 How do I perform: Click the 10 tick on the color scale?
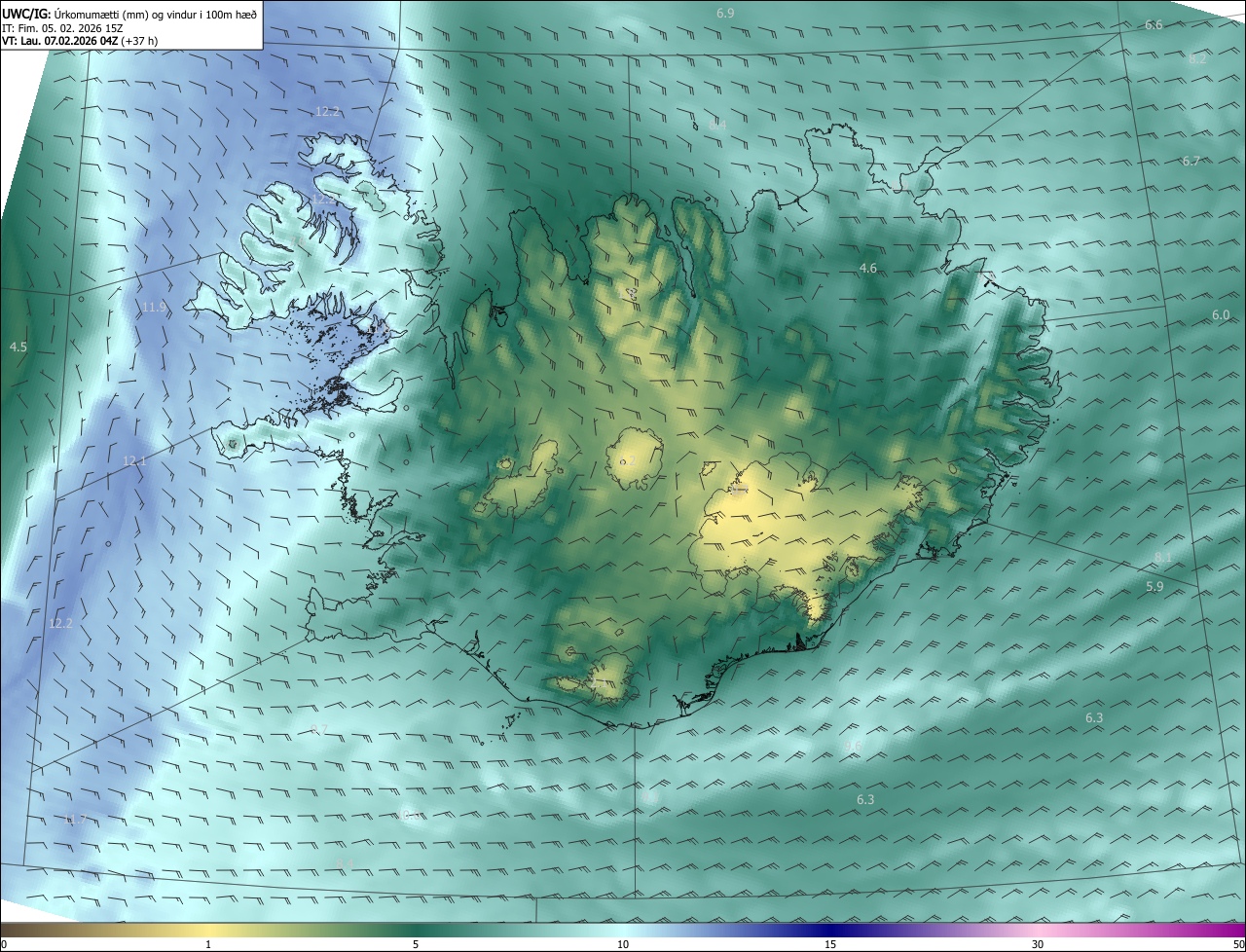623,944
